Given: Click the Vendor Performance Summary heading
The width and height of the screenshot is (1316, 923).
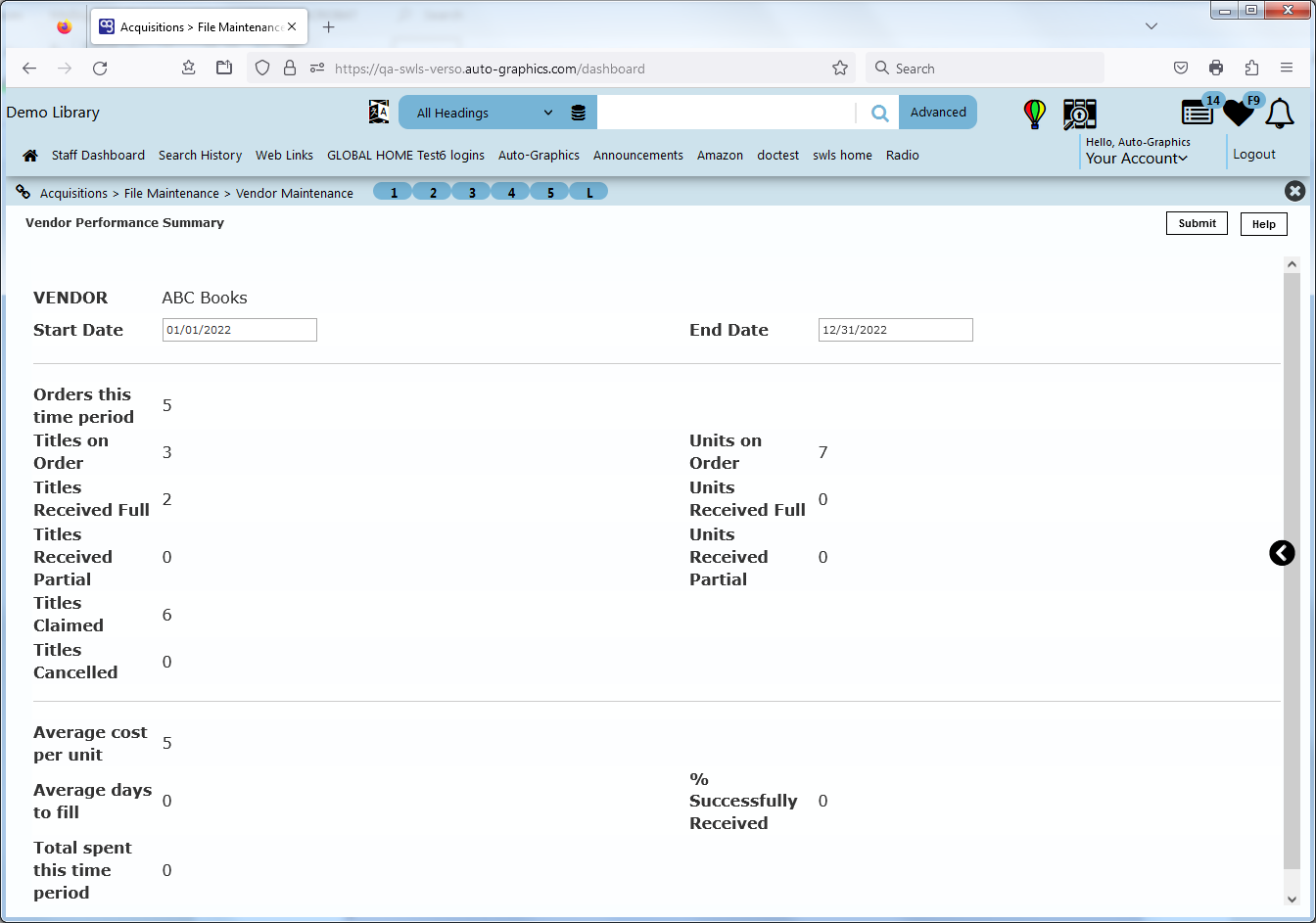Looking at the screenshot, I should coord(124,223).
